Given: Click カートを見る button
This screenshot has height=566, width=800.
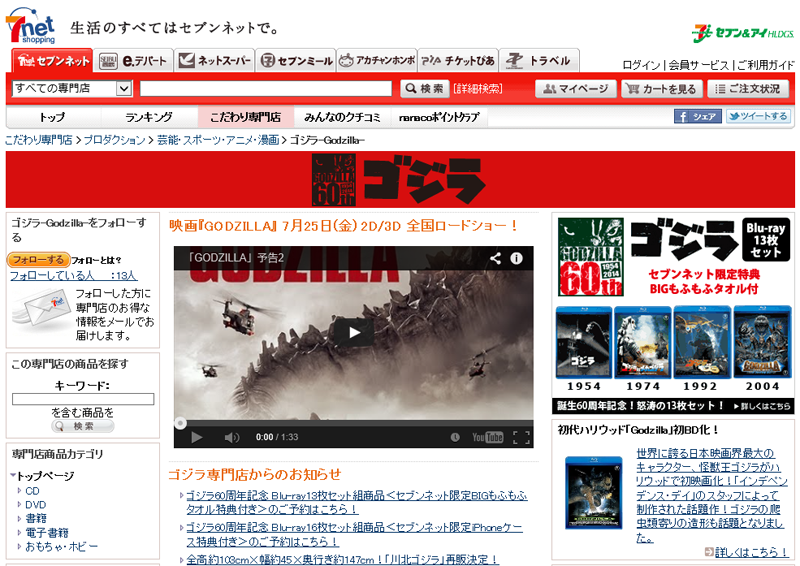Looking at the screenshot, I should pyautogui.click(x=662, y=89).
